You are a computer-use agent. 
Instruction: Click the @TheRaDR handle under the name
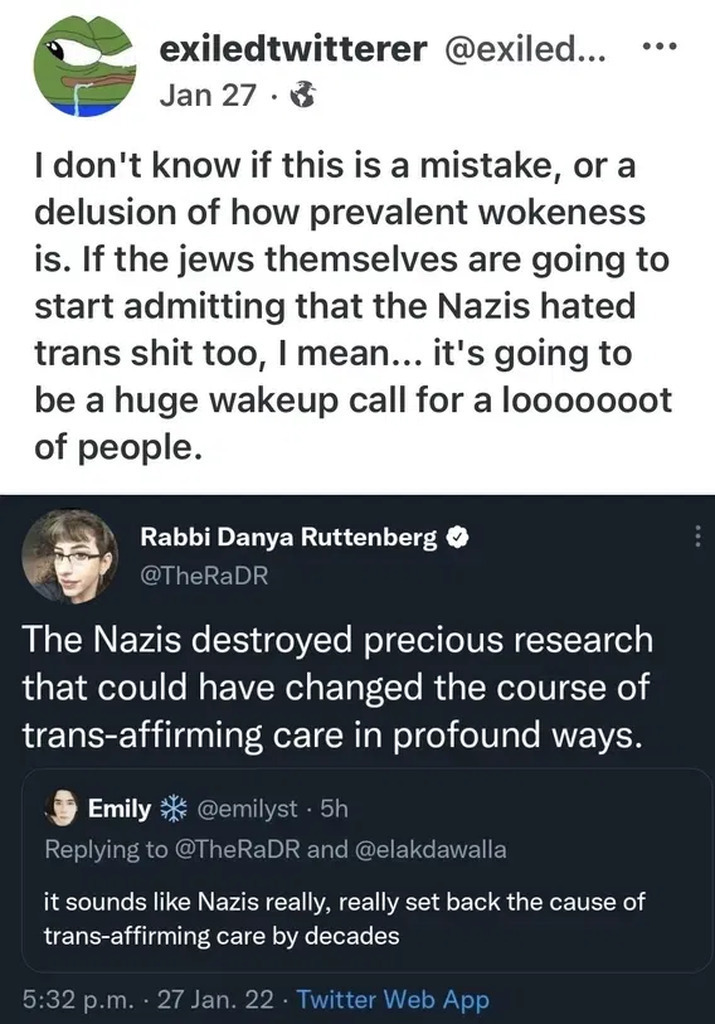204,576
